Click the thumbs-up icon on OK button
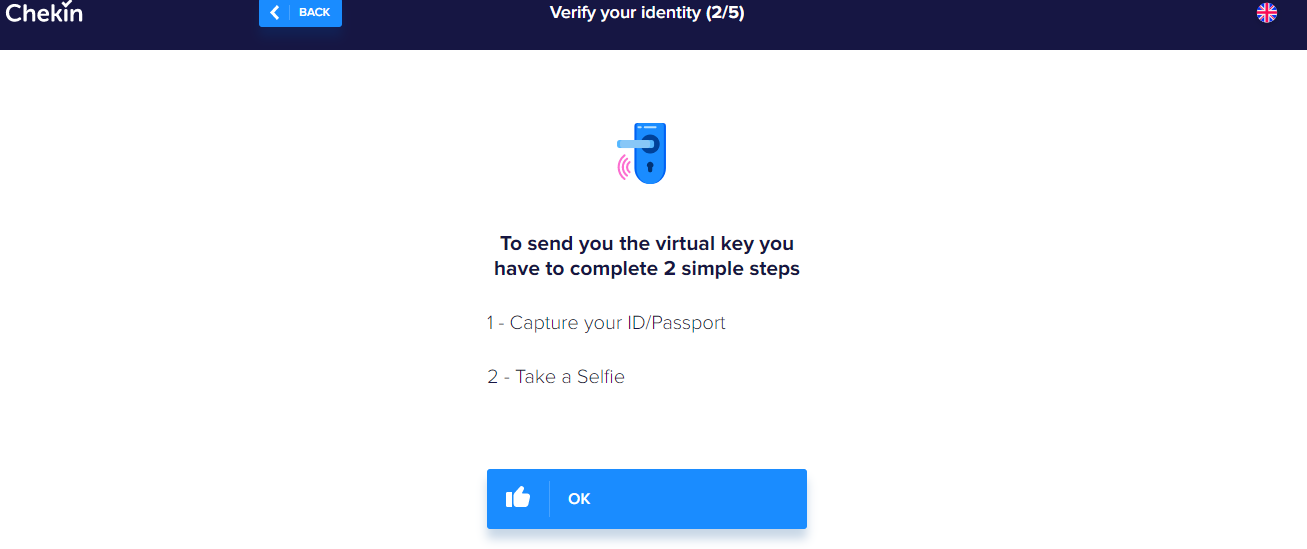Screen dimensions: 1307x549 pyautogui.click(x=518, y=497)
